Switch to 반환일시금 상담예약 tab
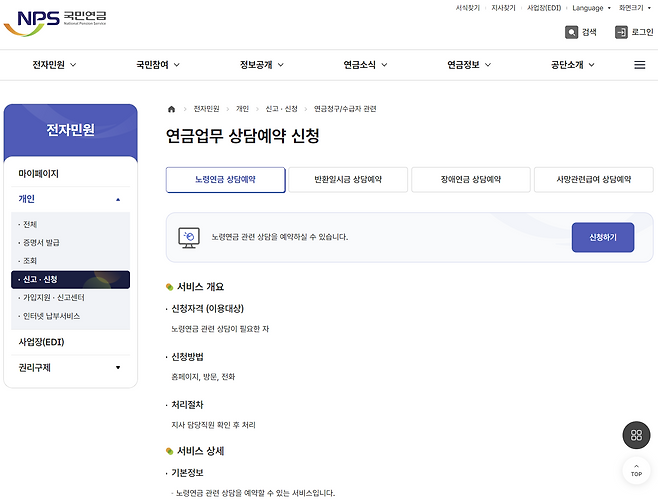 (348, 179)
